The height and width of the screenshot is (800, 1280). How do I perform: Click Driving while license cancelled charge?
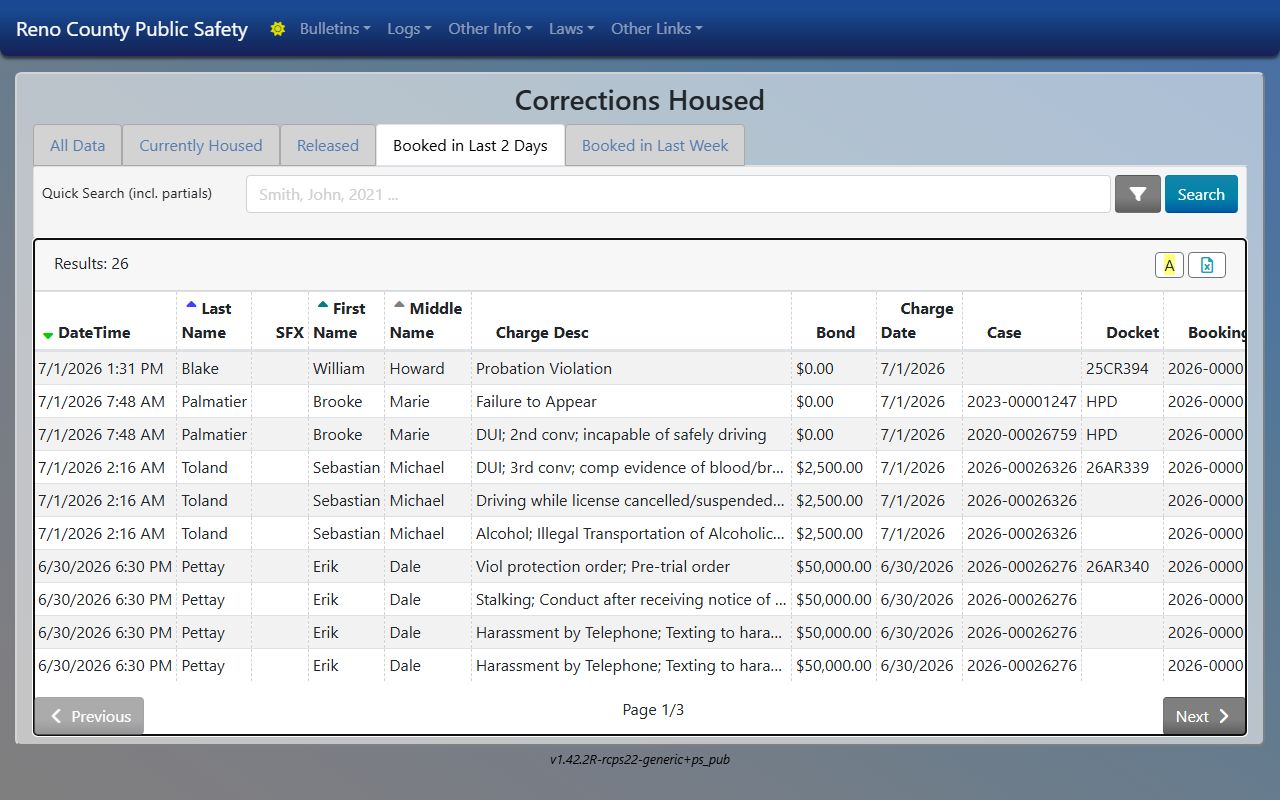[631, 500]
